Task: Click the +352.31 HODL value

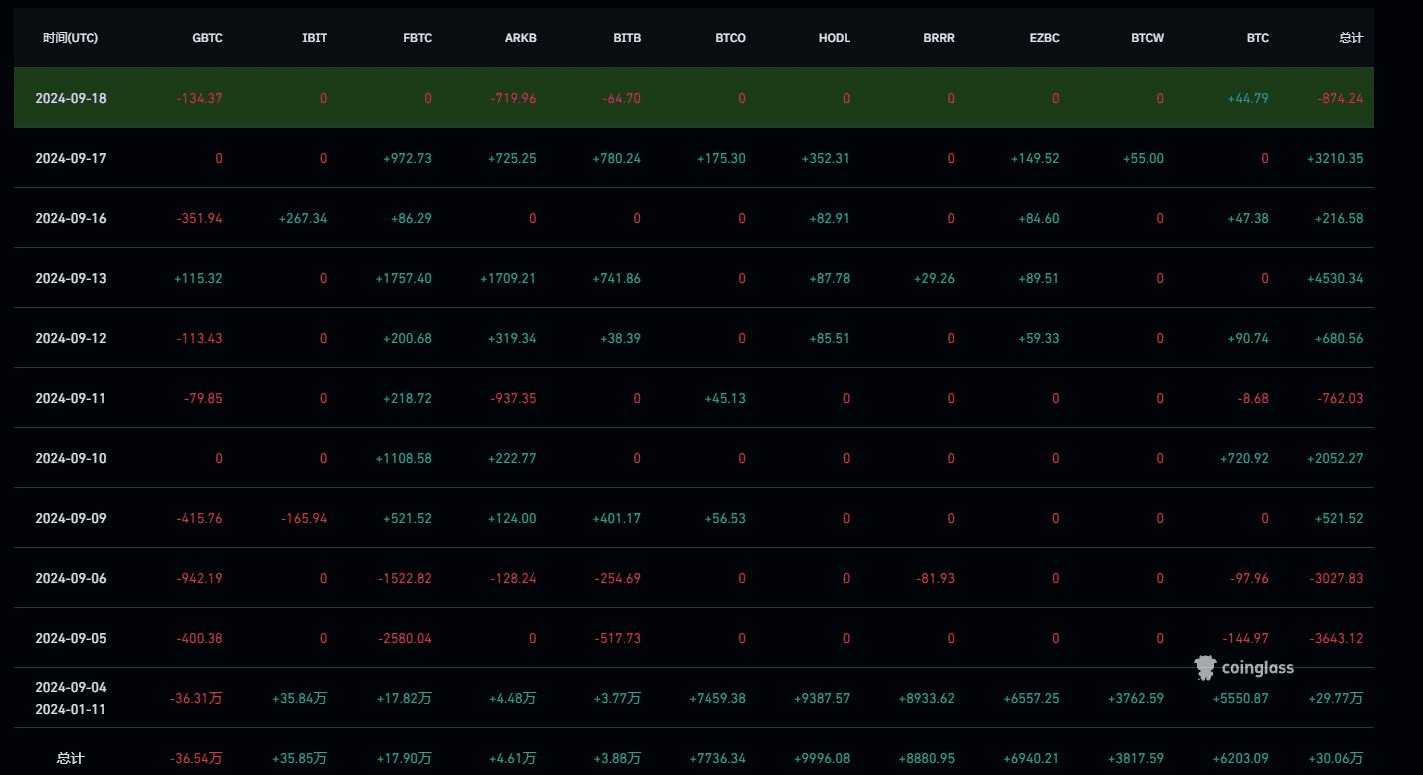Action: (826, 158)
